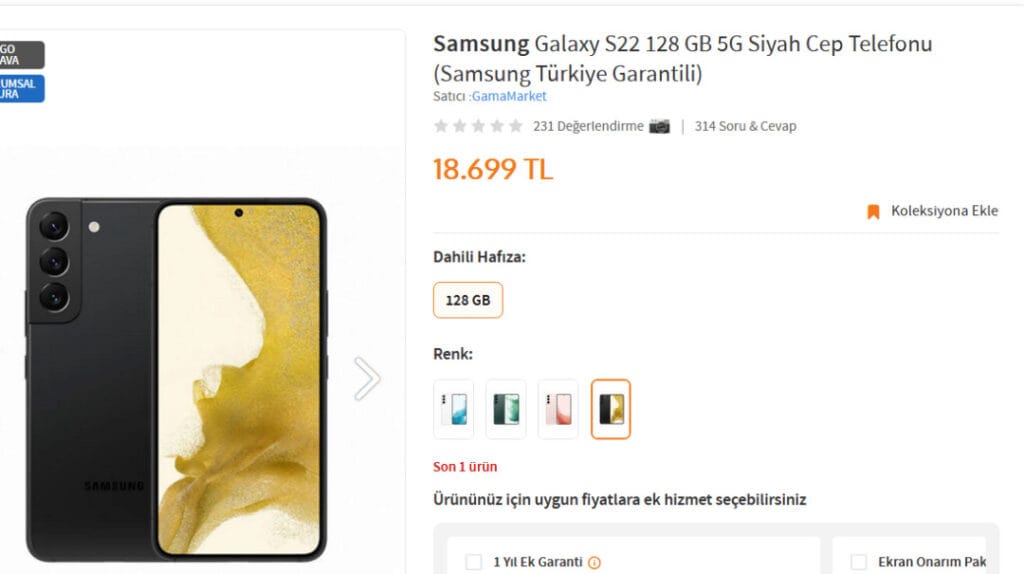1024x574 pixels.
Task: Enable the 1 Yıl Ek Garanti checkbox
Action: pyautogui.click(x=474, y=562)
